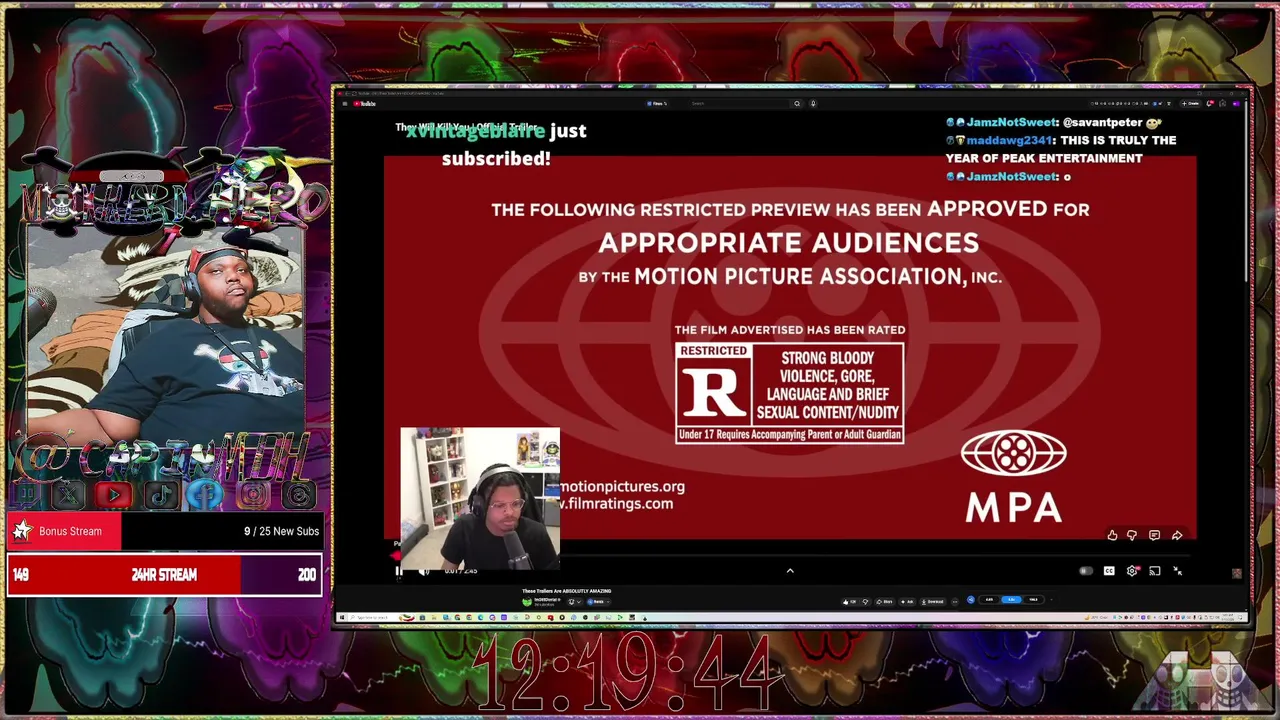Click the small webcam inside the video

[x=480, y=498]
